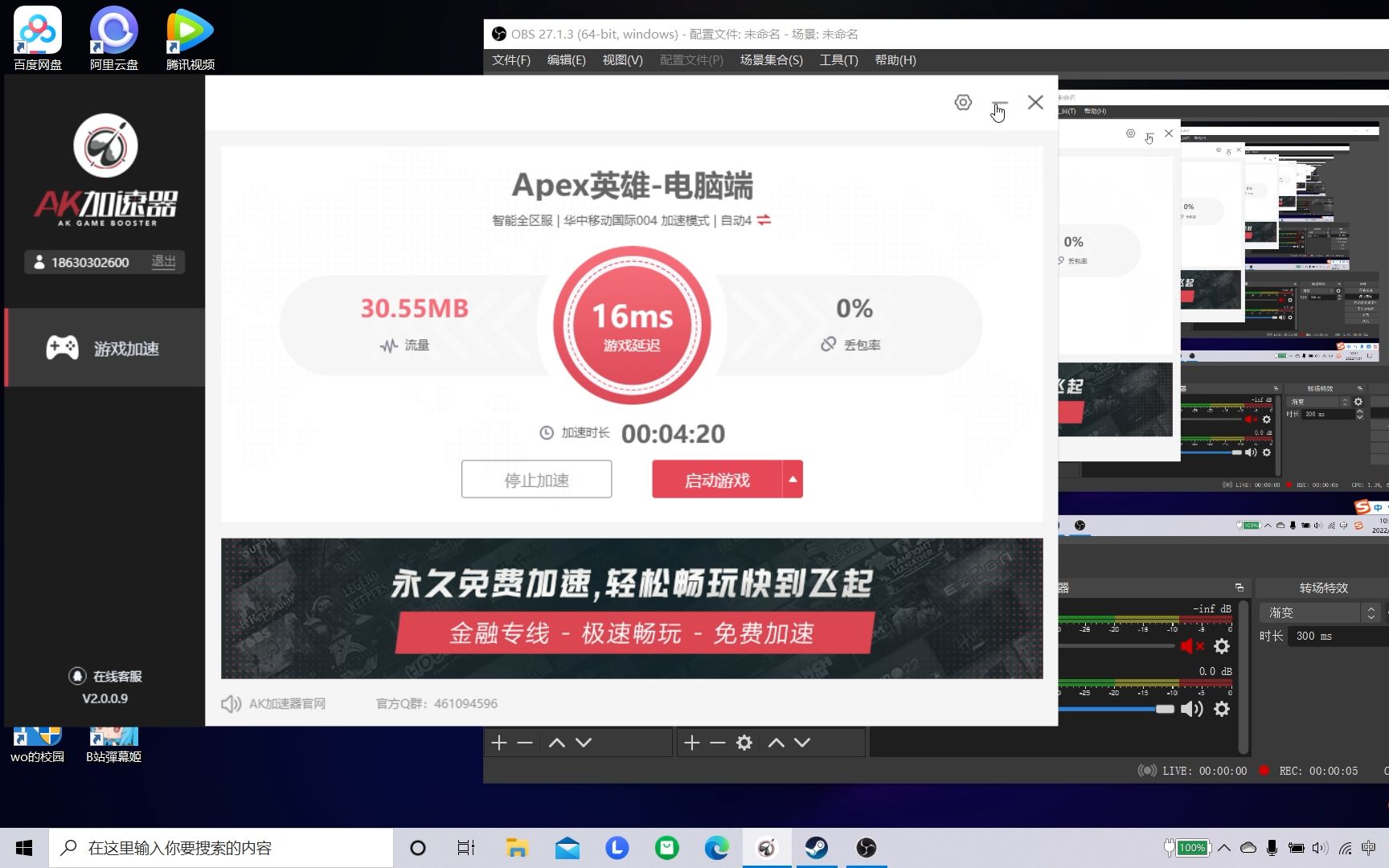
Task: Click the 官方Q群 number 461094596
Action: pos(465,704)
